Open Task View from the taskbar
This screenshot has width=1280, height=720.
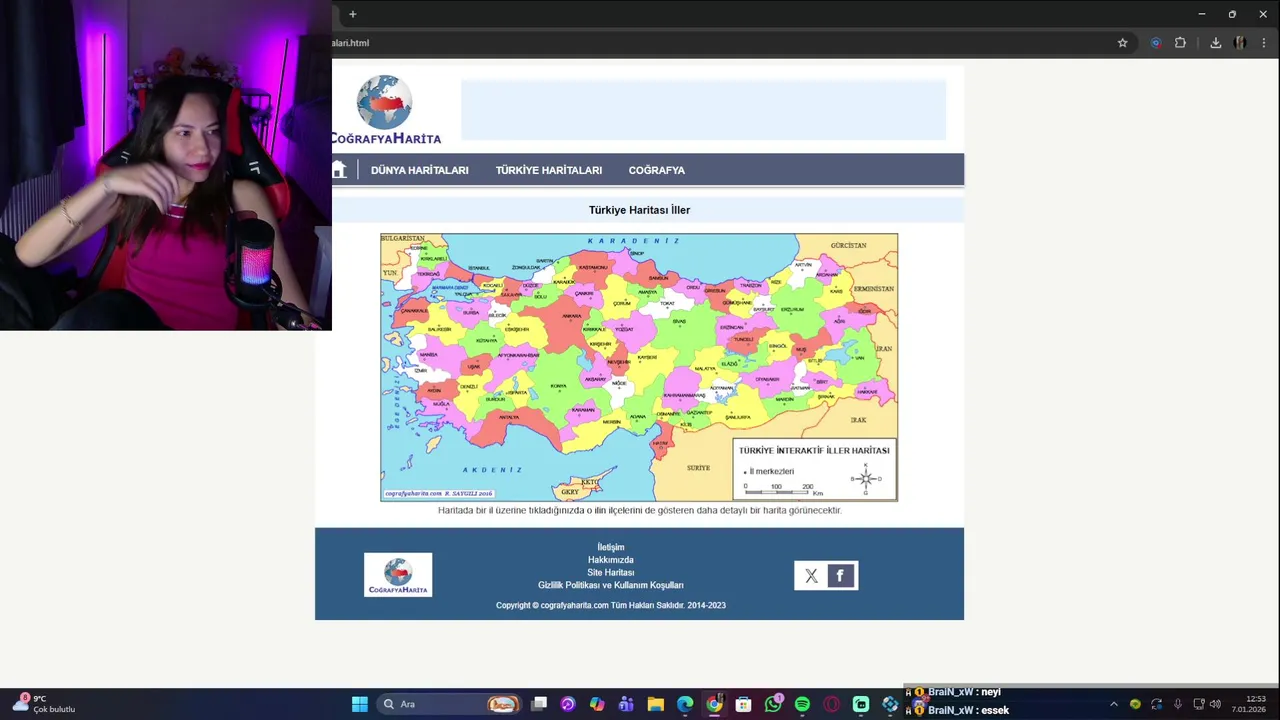click(x=539, y=704)
